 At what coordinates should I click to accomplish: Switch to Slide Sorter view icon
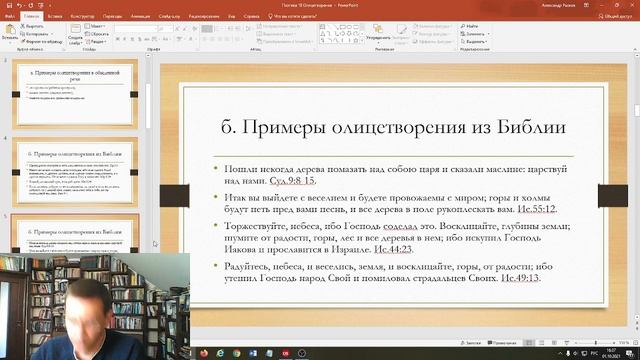click(542, 343)
